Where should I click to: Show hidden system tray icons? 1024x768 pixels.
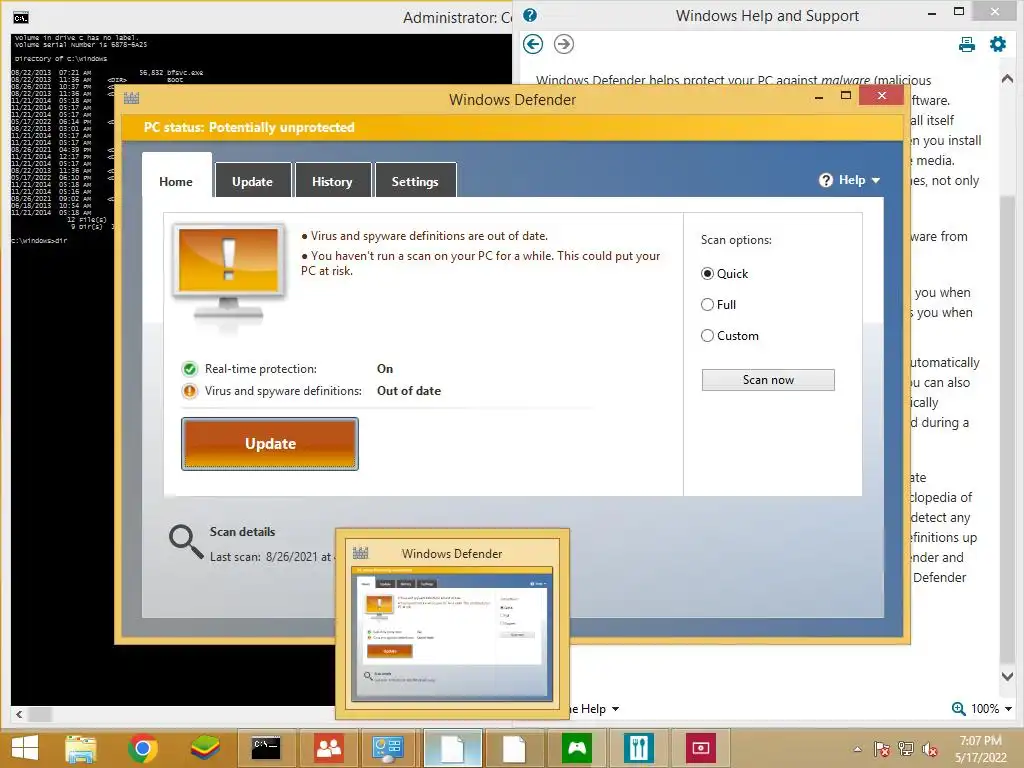857,749
